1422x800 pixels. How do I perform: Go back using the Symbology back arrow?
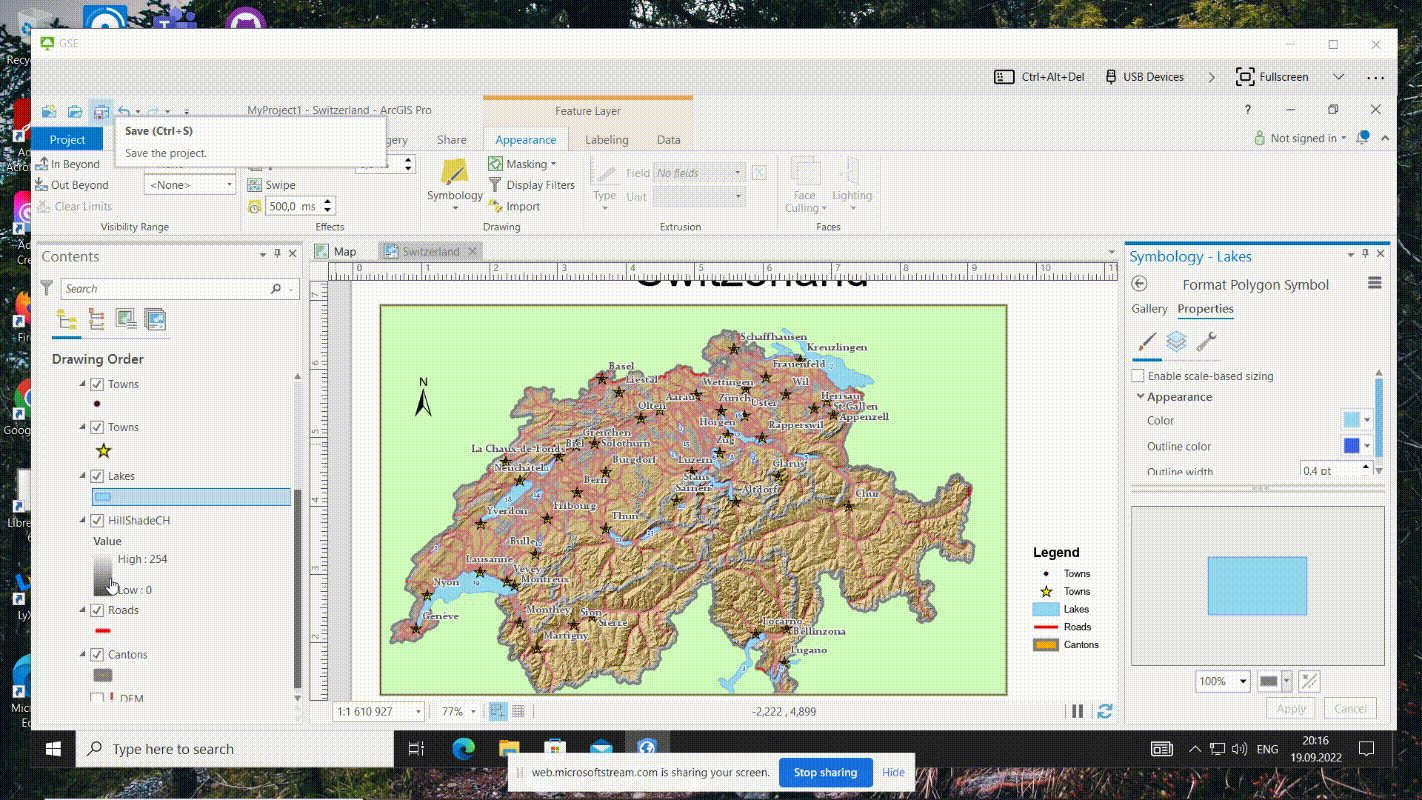coord(1139,285)
